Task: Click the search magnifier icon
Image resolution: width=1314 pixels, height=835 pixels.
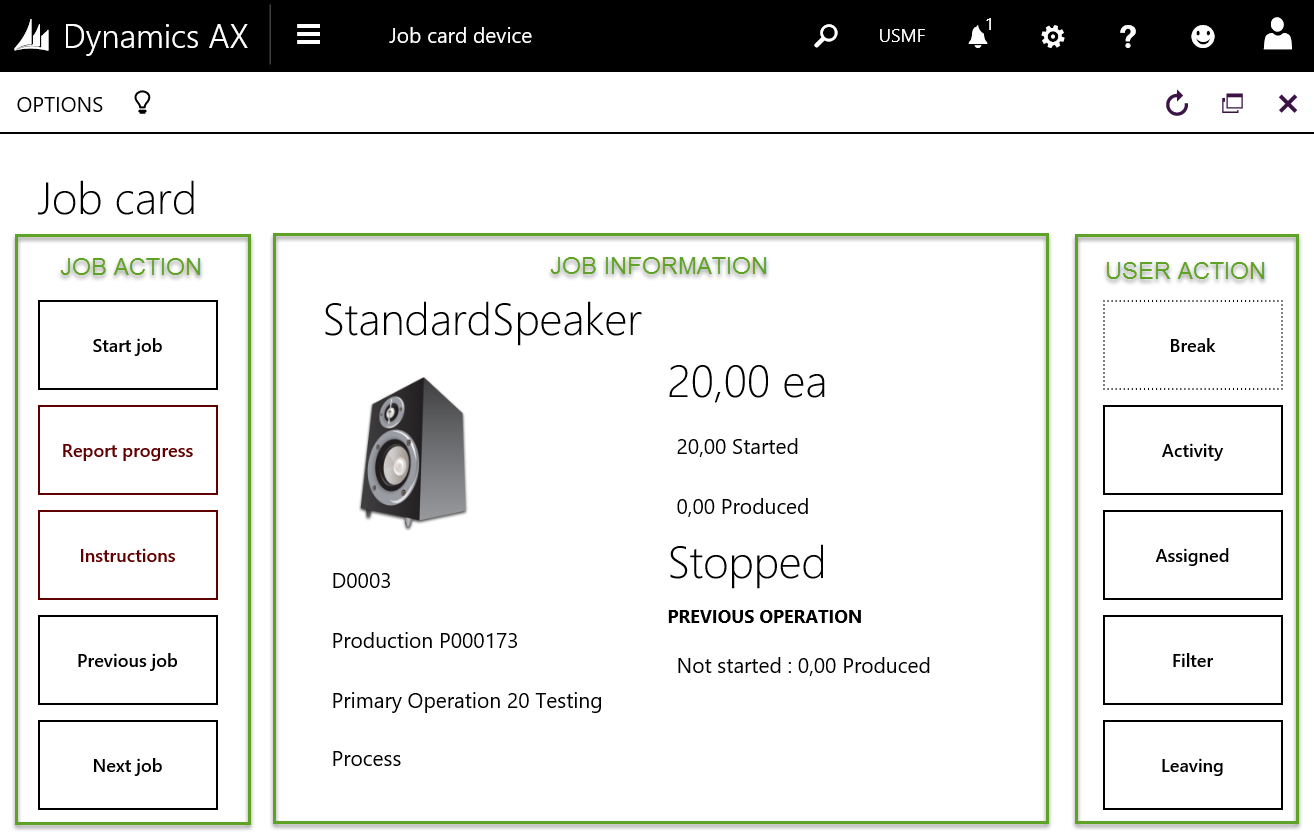Action: coord(825,37)
